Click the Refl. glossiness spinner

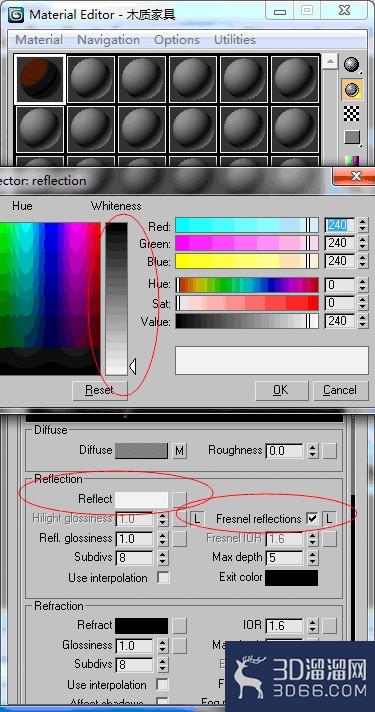point(163,539)
